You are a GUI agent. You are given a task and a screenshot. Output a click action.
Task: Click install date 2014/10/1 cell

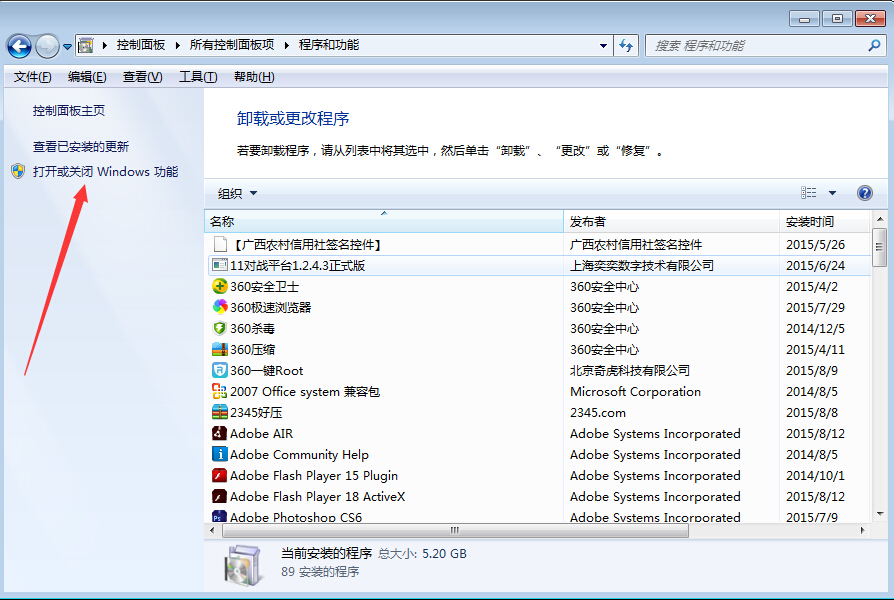coord(815,476)
